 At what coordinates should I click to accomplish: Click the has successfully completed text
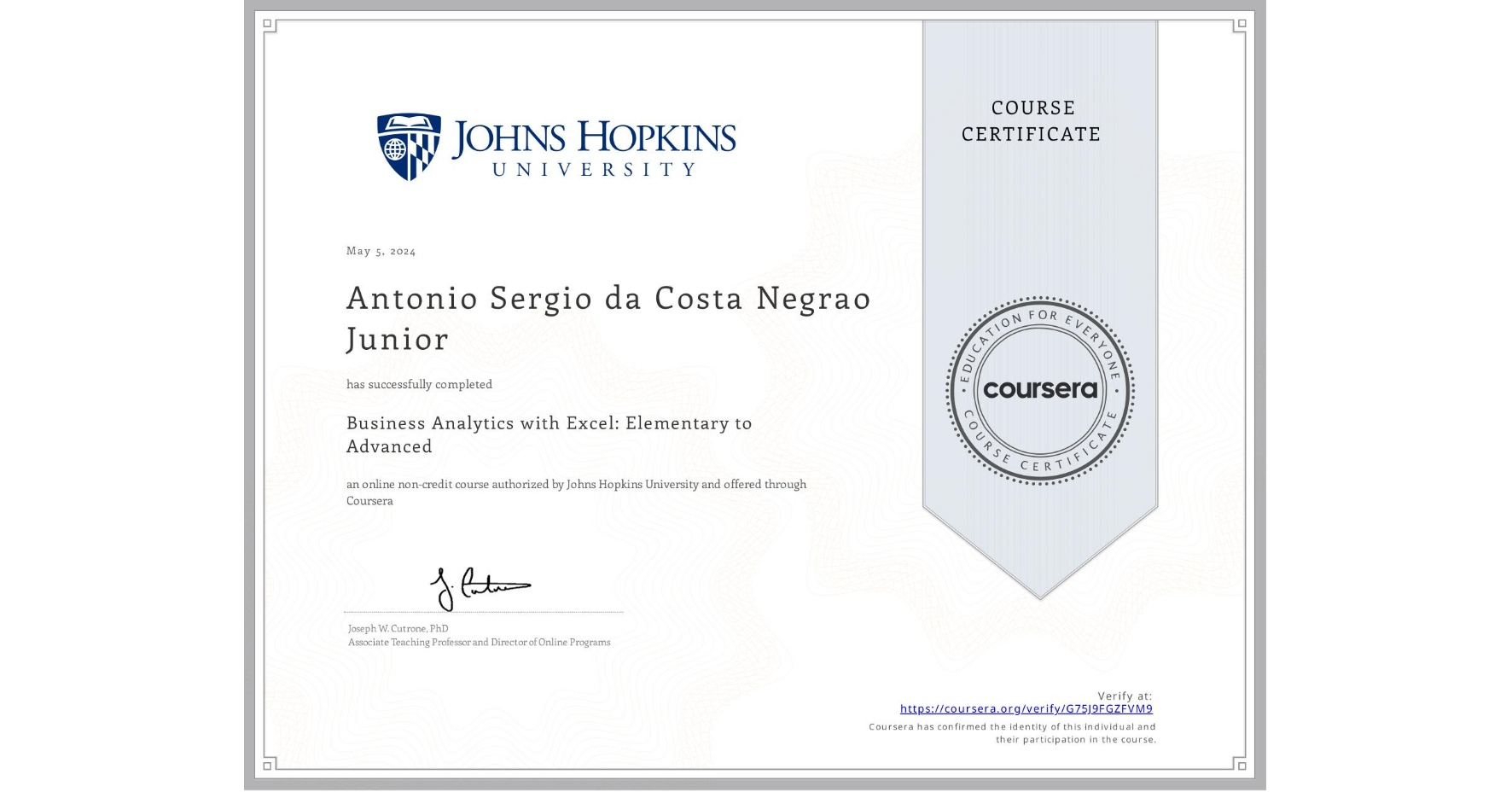pos(418,384)
